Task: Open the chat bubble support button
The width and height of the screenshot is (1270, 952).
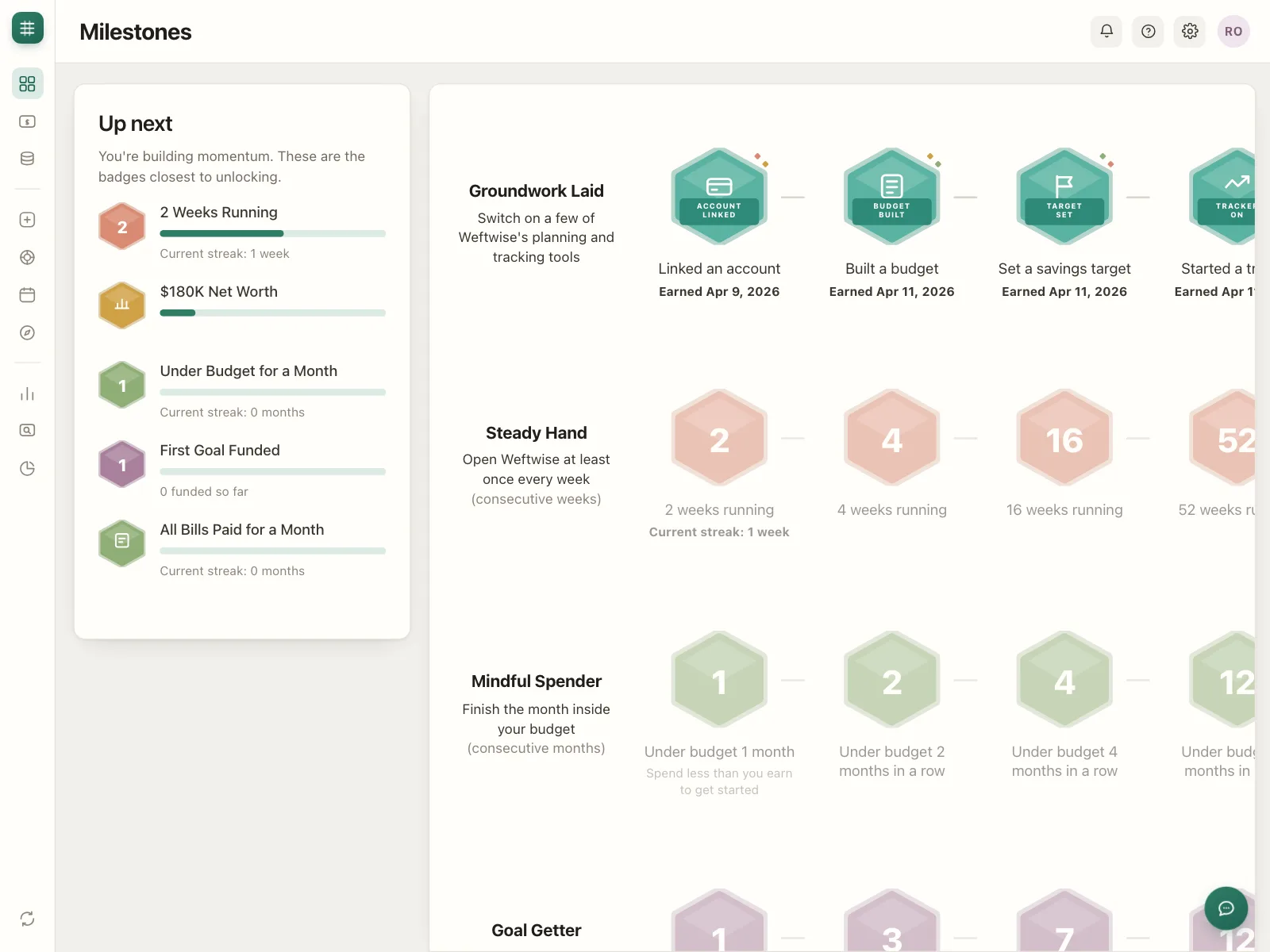Action: coord(1226,908)
